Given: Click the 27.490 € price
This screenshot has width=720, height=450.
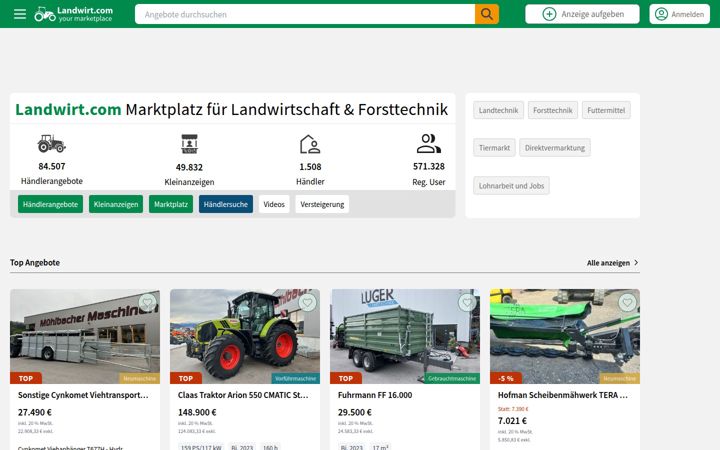Looking at the screenshot, I should pyautogui.click(x=34, y=412).
